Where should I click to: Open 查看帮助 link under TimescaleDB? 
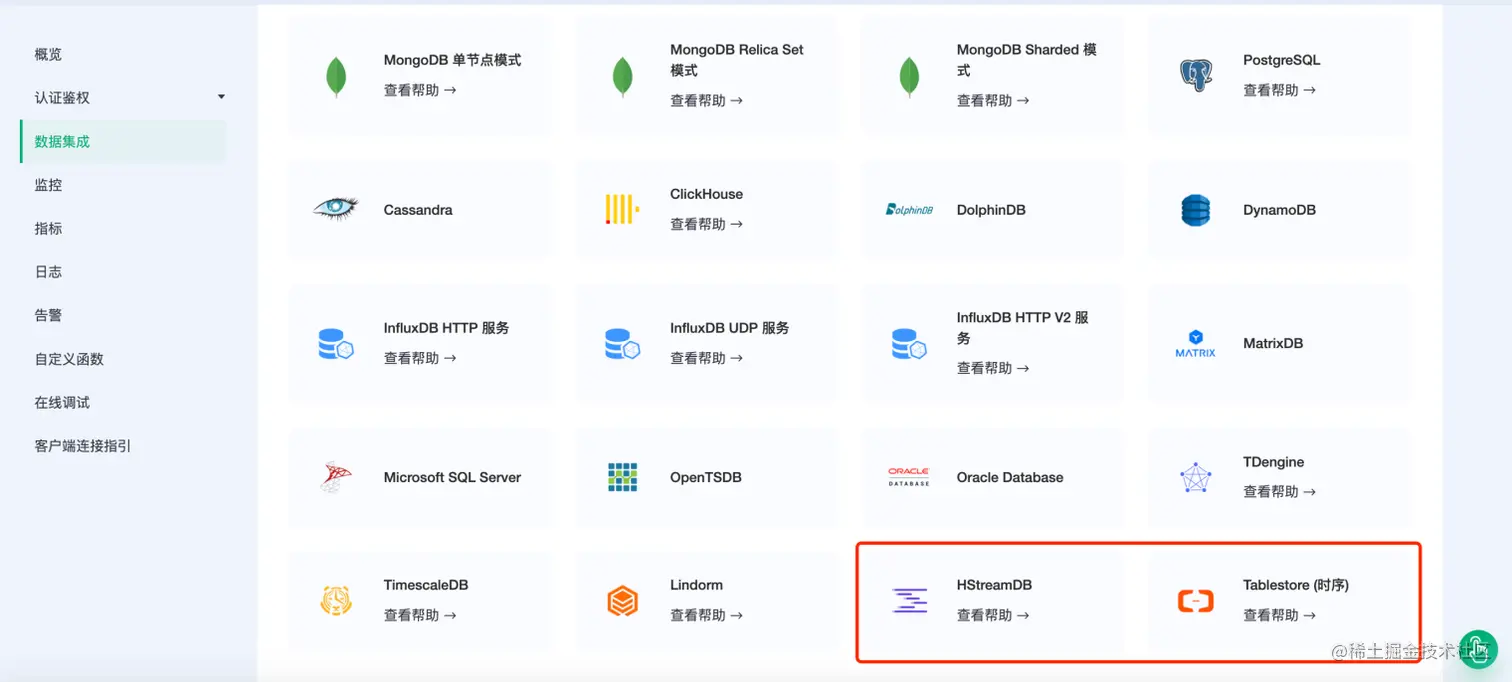pos(420,615)
